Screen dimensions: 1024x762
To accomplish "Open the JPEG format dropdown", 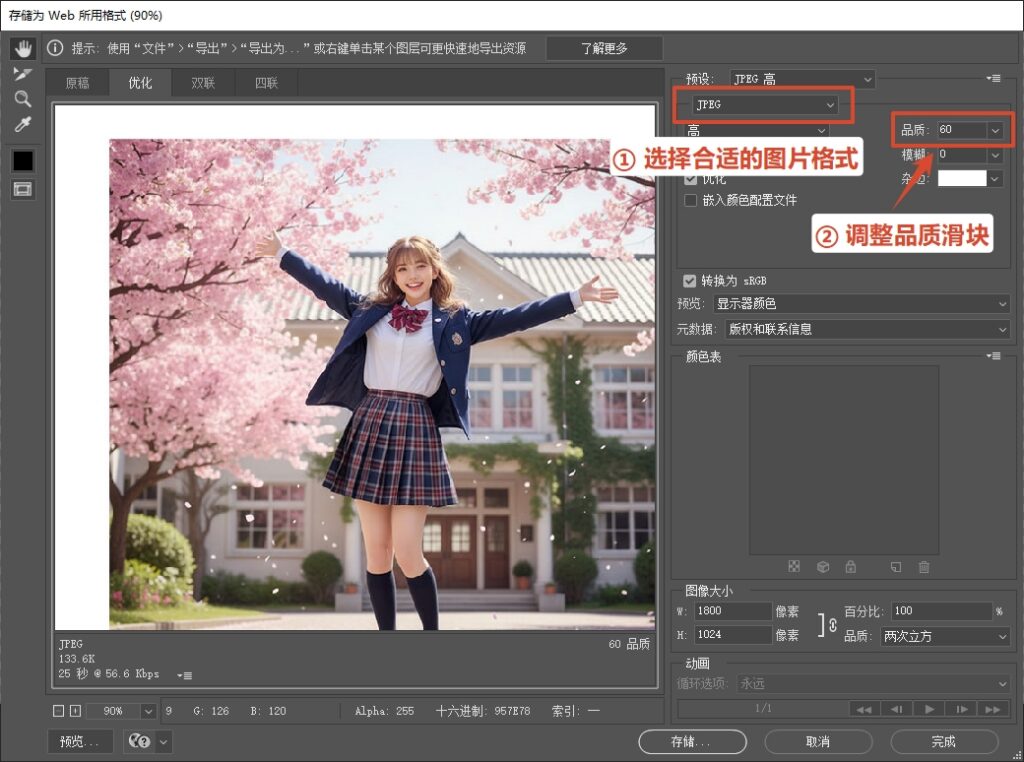I will [x=762, y=104].
